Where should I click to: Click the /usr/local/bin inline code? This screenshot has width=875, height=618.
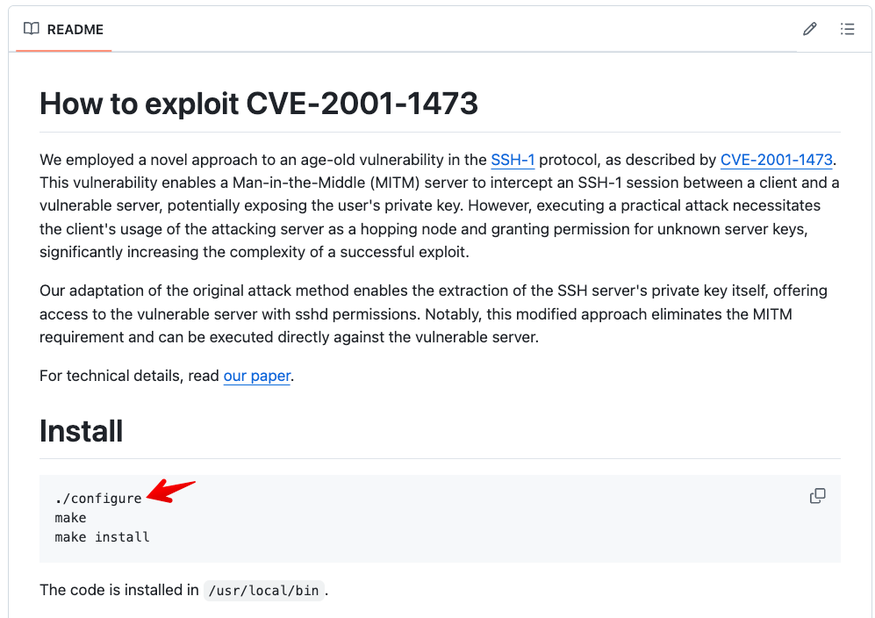click(263, 591)
